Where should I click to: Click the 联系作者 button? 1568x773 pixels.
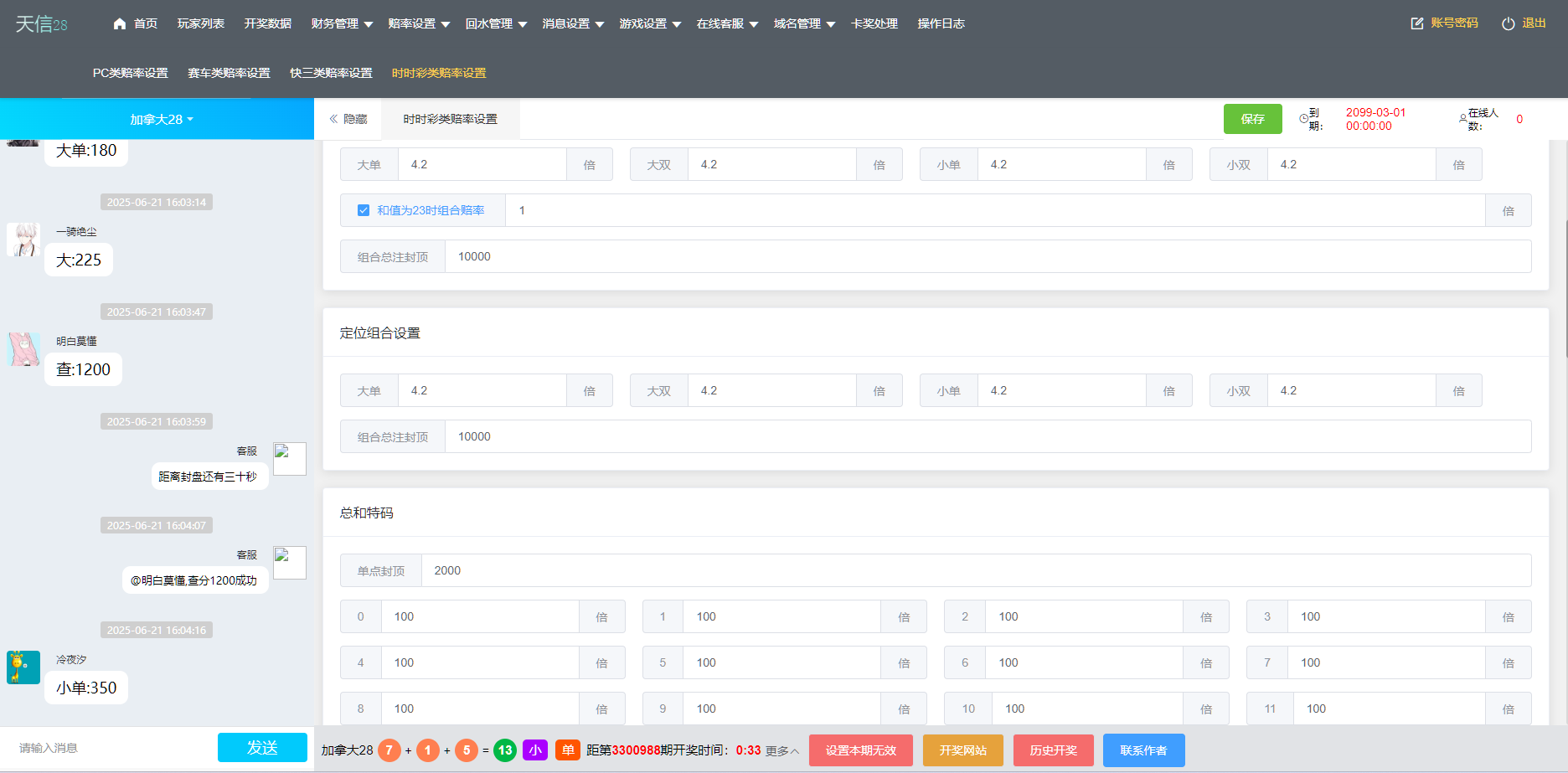pyautogui.click(x=1143, y=750)
